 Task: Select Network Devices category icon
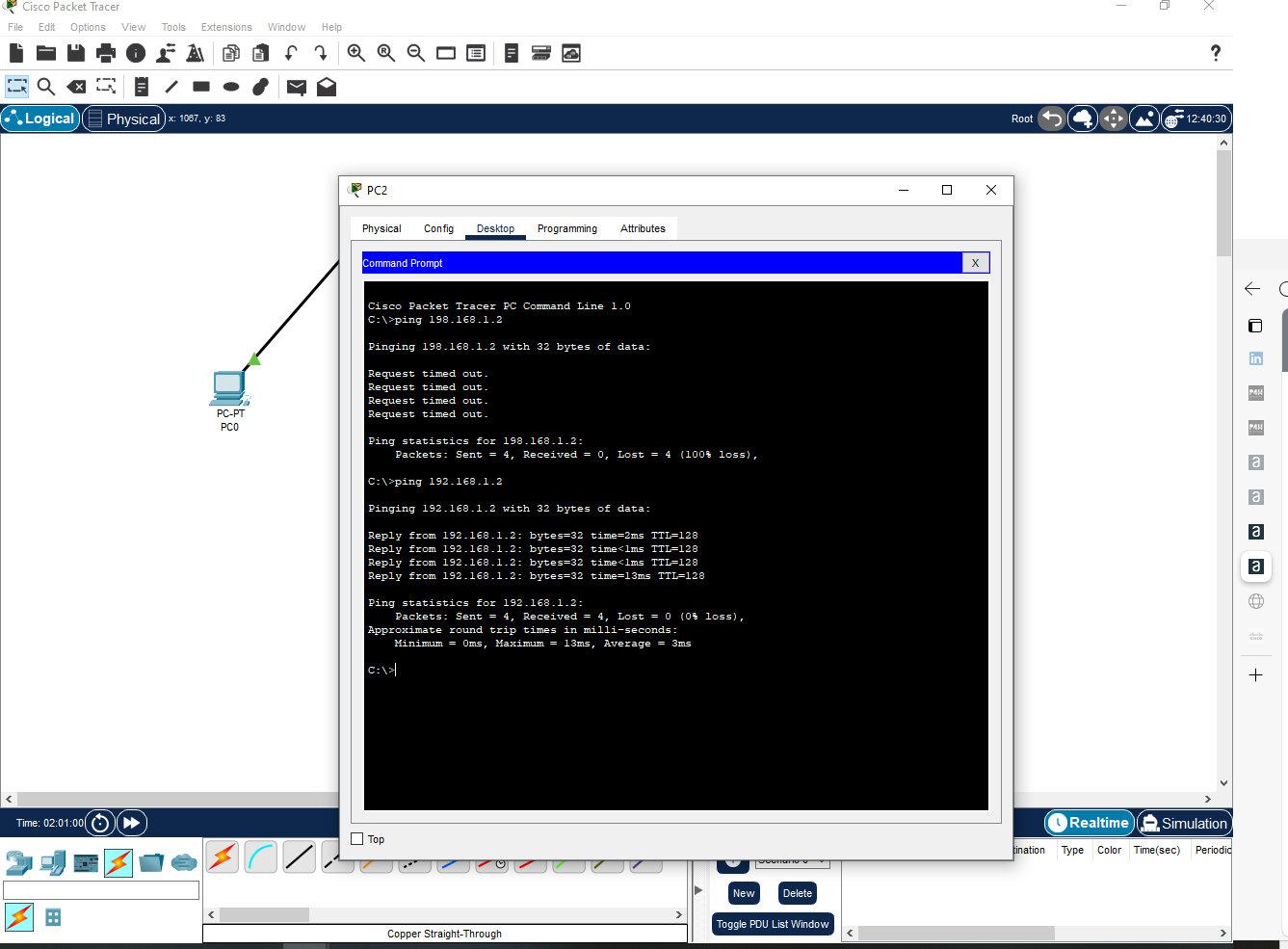coord(19,862)
